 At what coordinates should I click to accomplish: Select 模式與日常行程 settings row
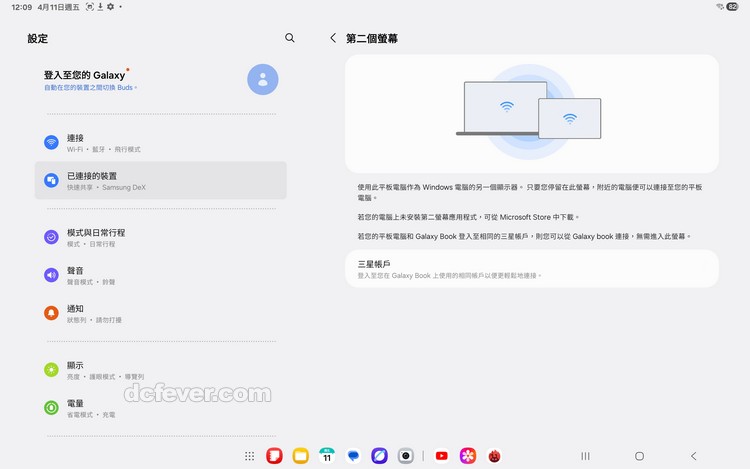pyautogui.click(x=161, y=237)
